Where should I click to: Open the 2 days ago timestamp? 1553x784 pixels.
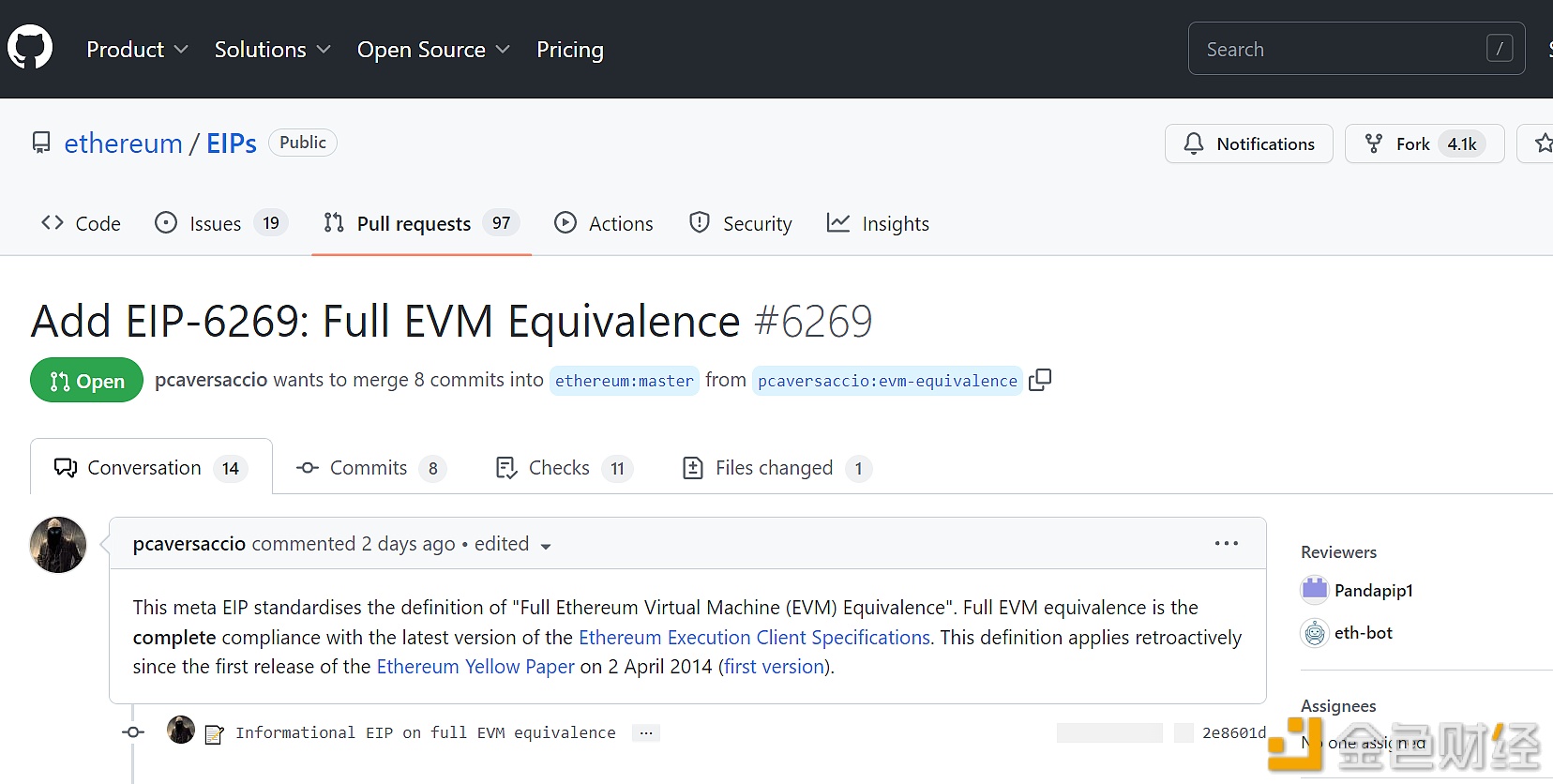pos(408,544)
